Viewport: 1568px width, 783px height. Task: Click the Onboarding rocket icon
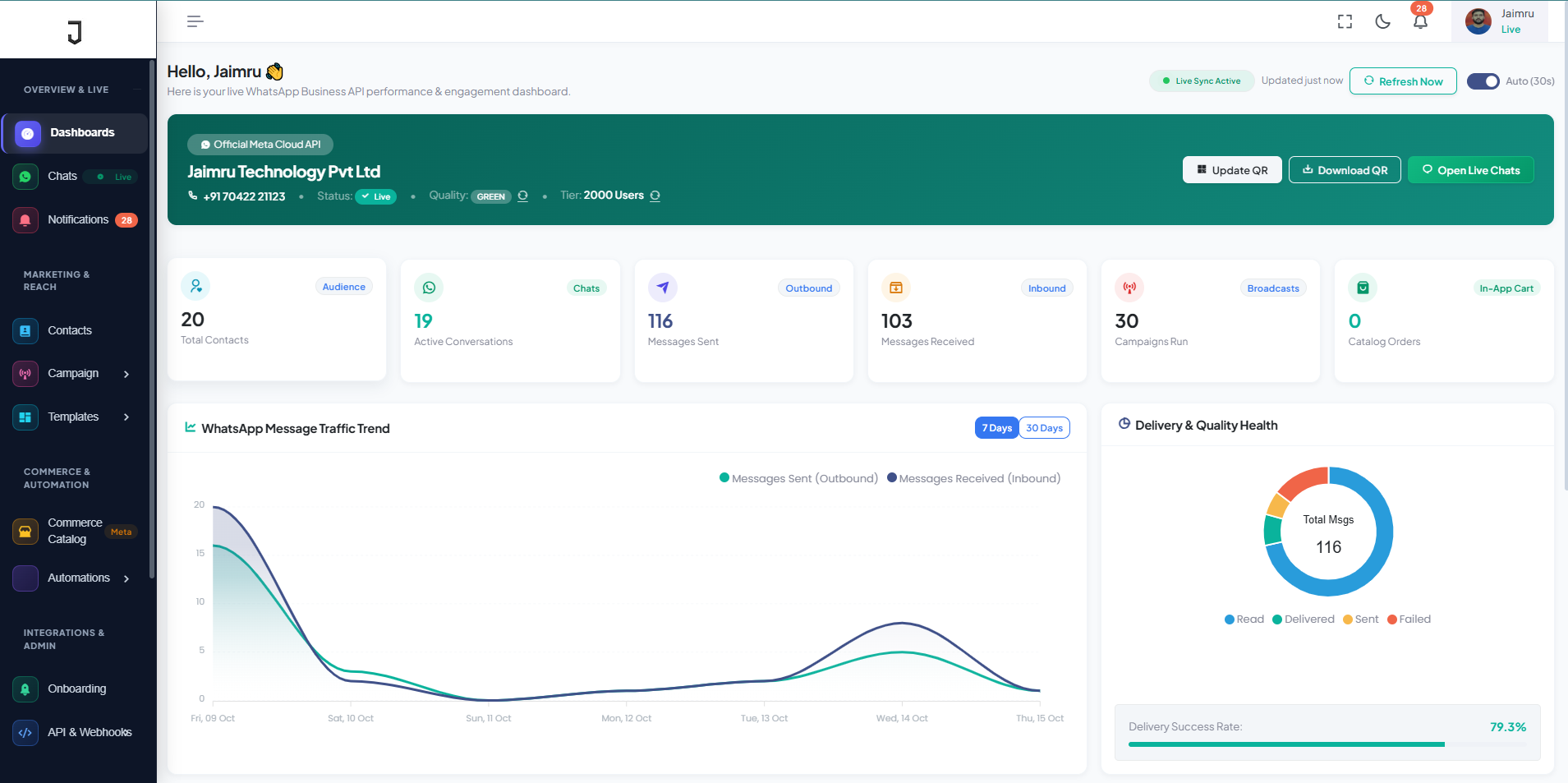(25, 689)
